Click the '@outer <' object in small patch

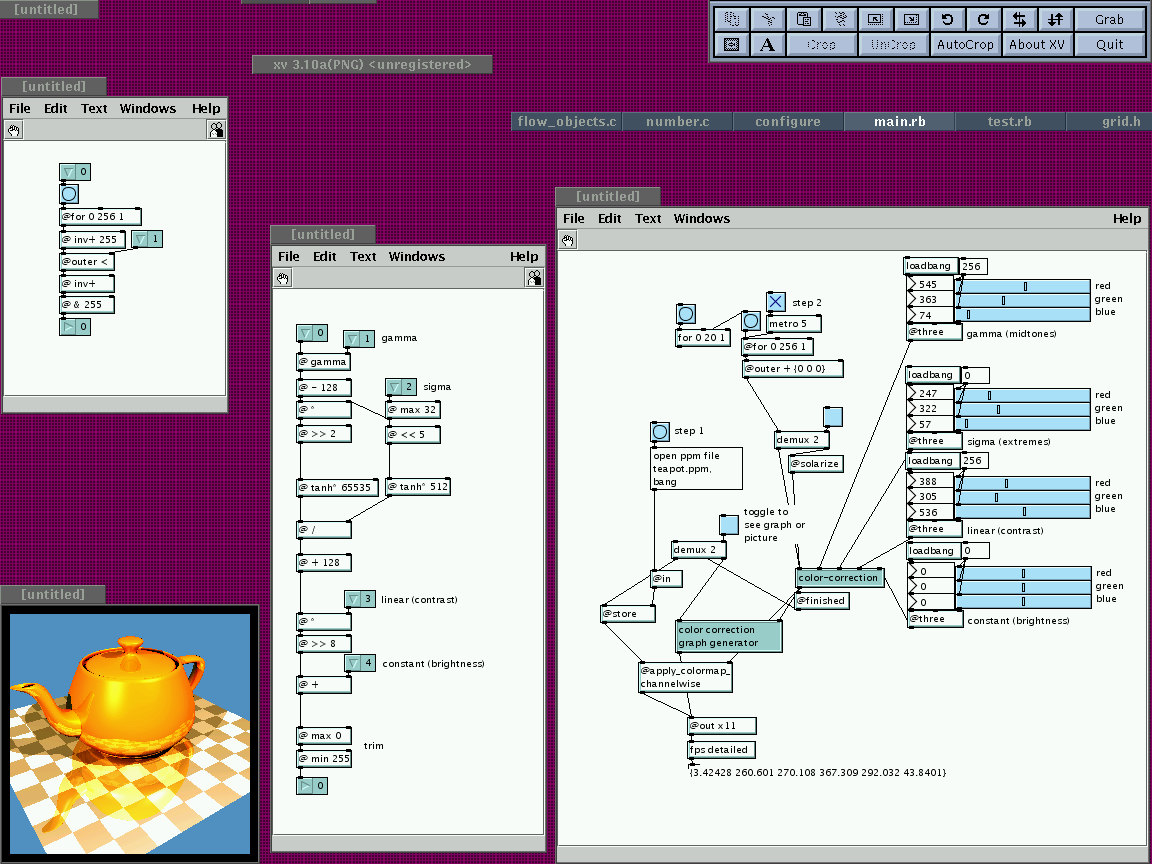tap(87, 262)
